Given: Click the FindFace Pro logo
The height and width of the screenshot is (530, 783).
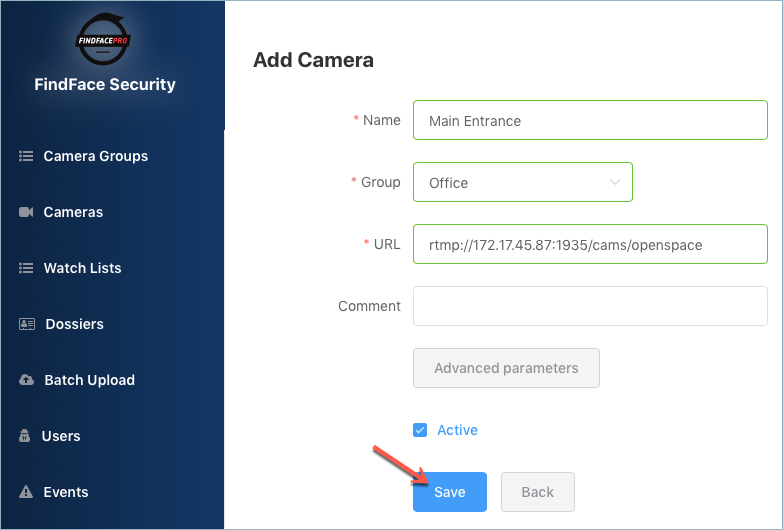Looking at the screenshot, I should (x=103, y=39).
